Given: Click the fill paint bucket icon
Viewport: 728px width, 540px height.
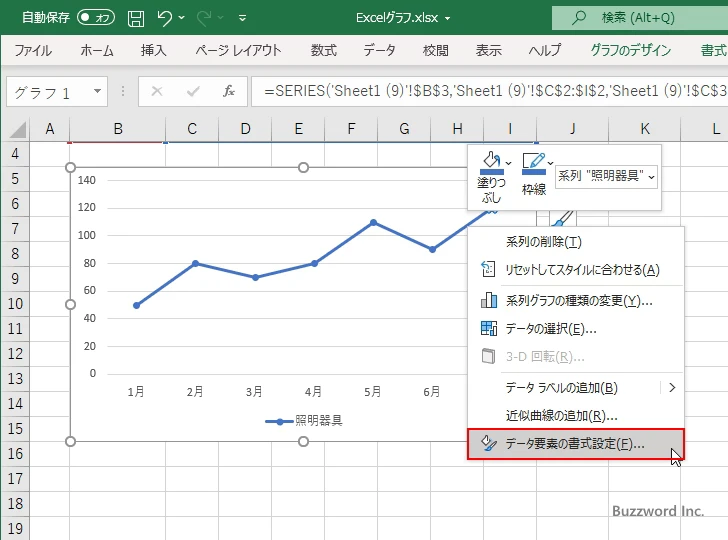Looking at the screenshot, I should click(x=490, y=161).
